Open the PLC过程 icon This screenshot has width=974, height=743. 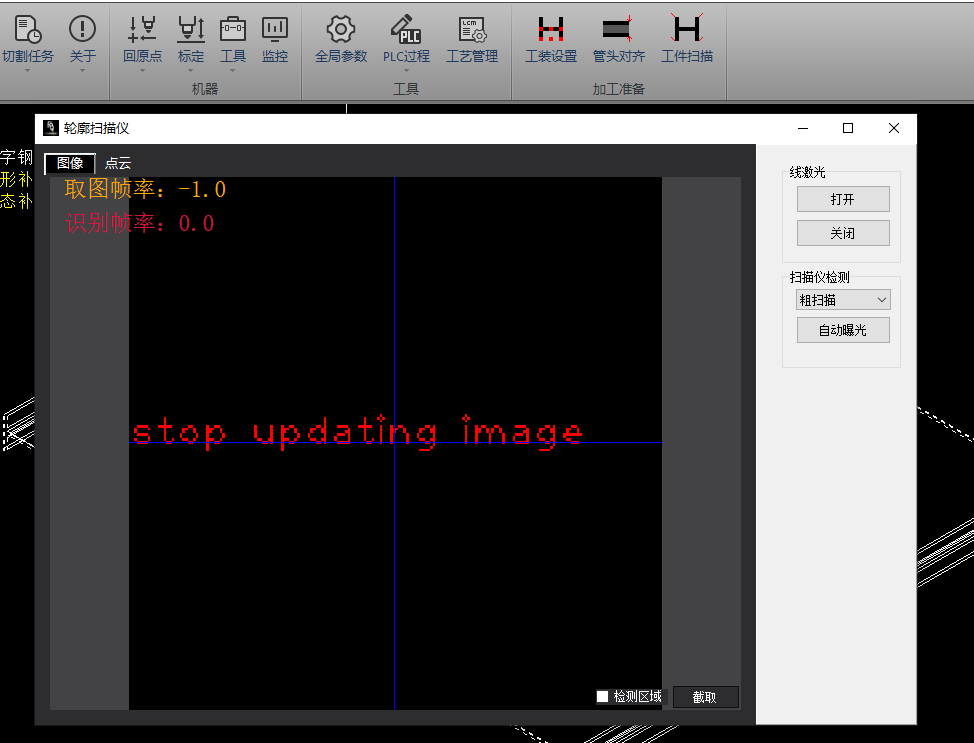[x=406, y=29]
